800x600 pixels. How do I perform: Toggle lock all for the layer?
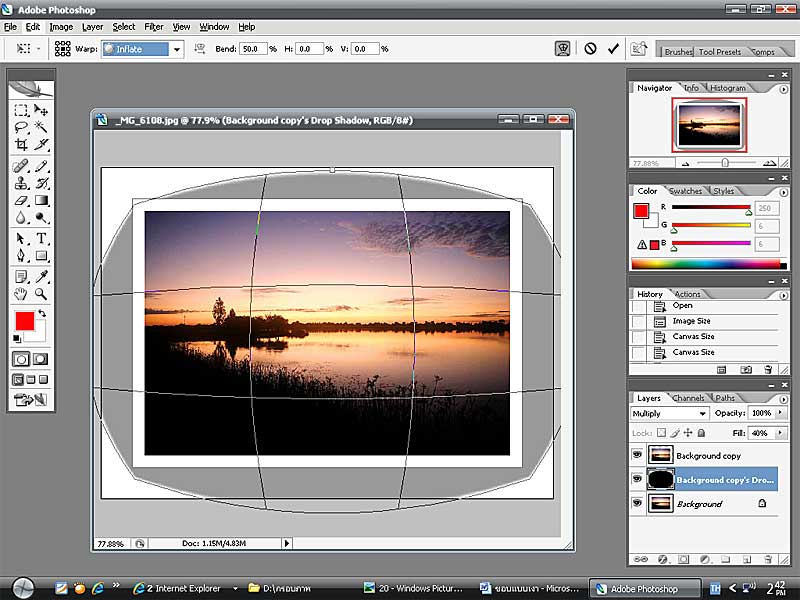tap(702, 433)
